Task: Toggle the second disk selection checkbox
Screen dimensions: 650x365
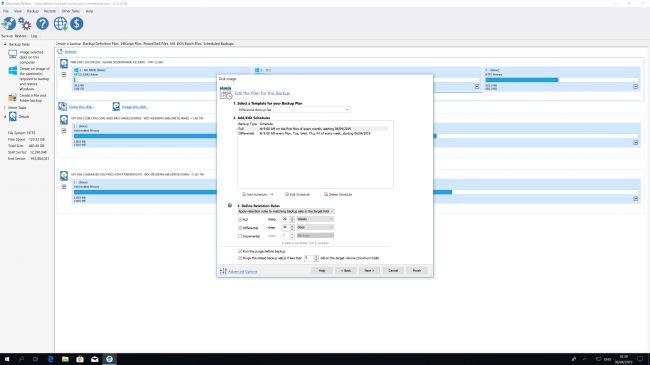Action: coord(64,131)
